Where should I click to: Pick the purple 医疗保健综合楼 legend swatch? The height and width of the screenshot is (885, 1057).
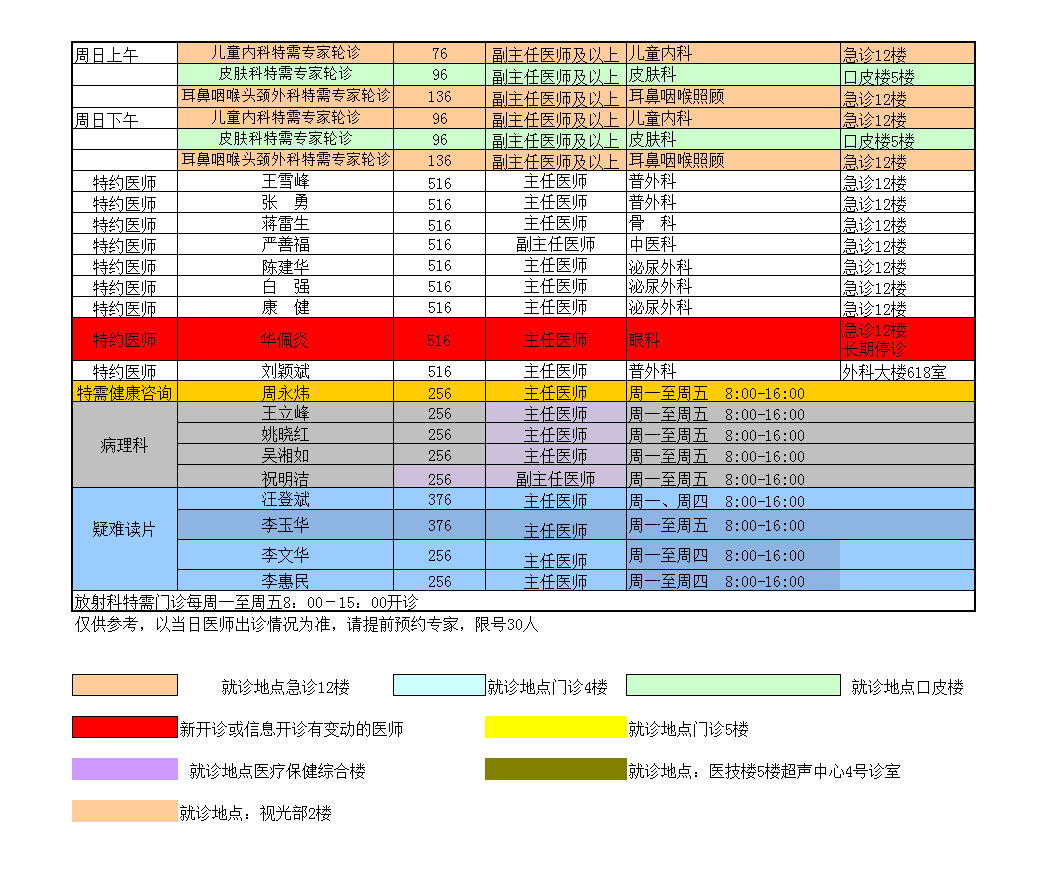click(125, 769)
